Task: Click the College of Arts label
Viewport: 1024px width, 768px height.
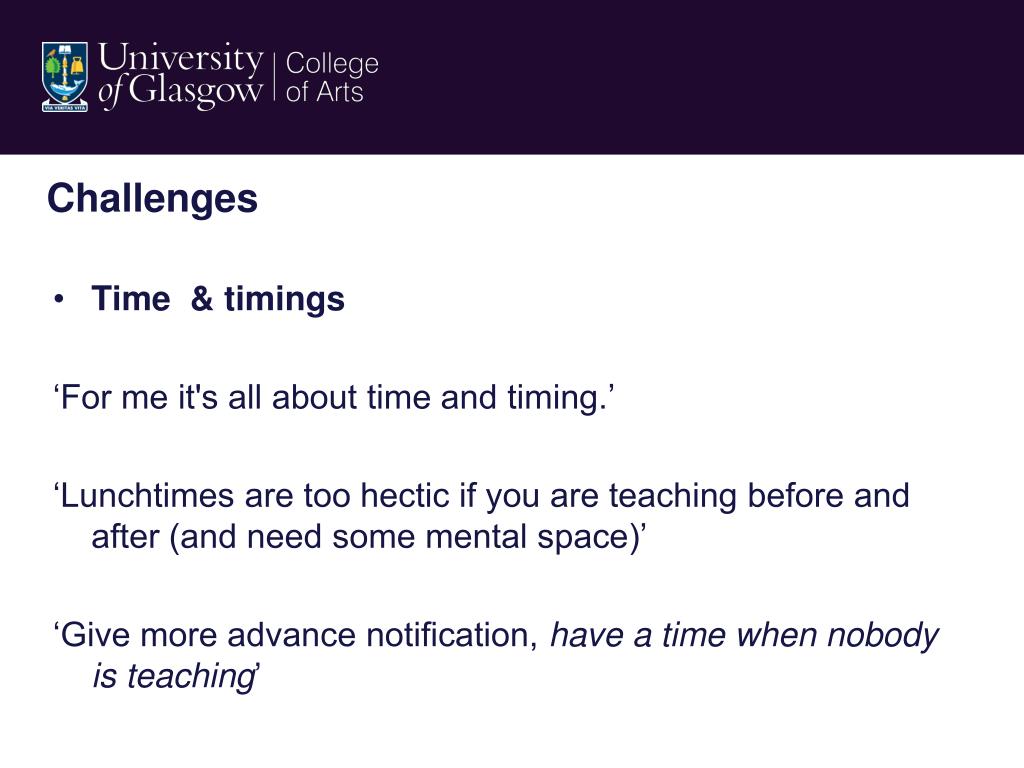Action: pos(332,77)
